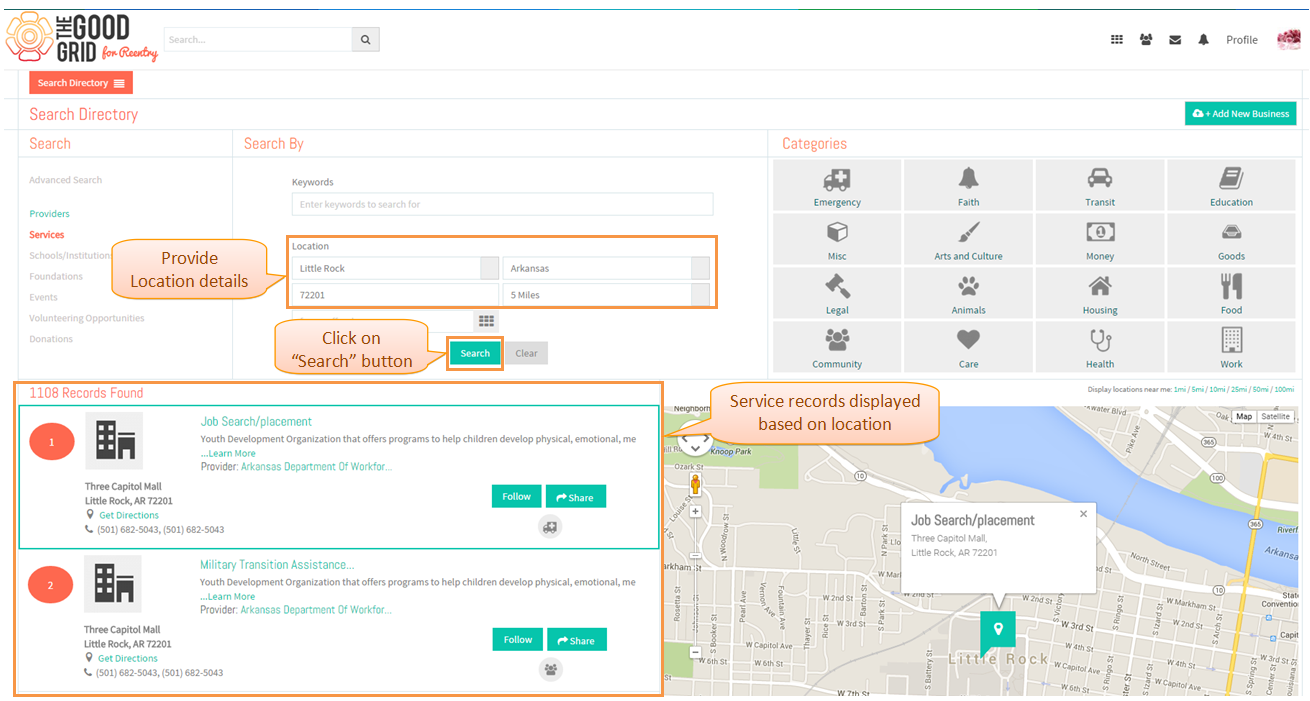Select the Money category tile
This screenshot has width=1310, height=701.
tap(1100, 240)
